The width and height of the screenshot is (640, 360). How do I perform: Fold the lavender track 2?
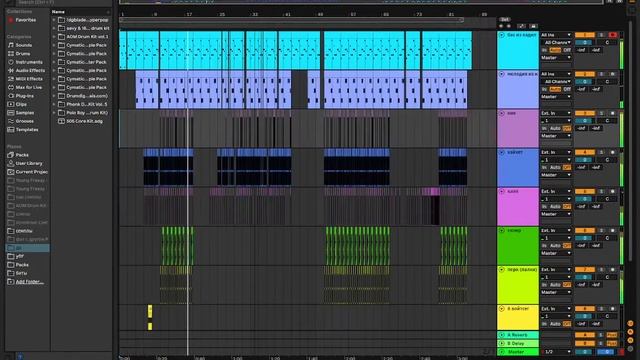(502, 74)
